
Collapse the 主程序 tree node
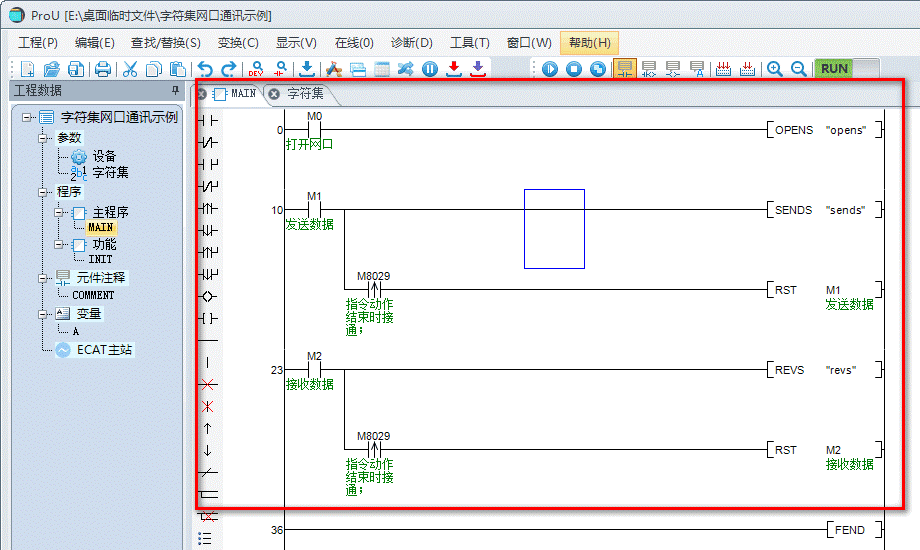click(x=59, y=212)
